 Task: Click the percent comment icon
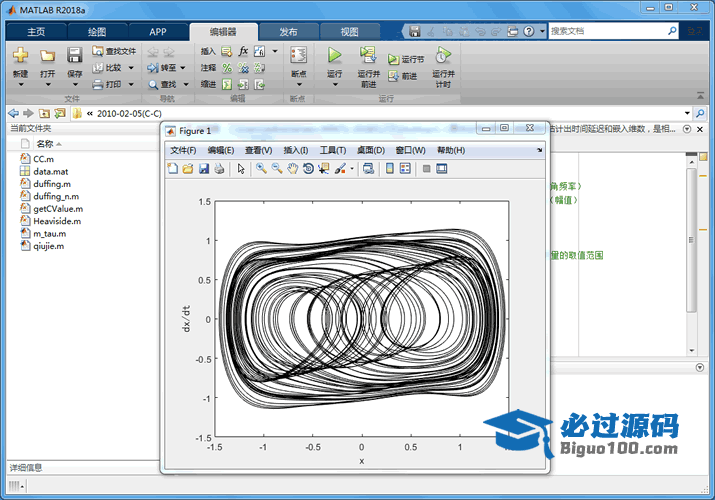tap(227, 68)
